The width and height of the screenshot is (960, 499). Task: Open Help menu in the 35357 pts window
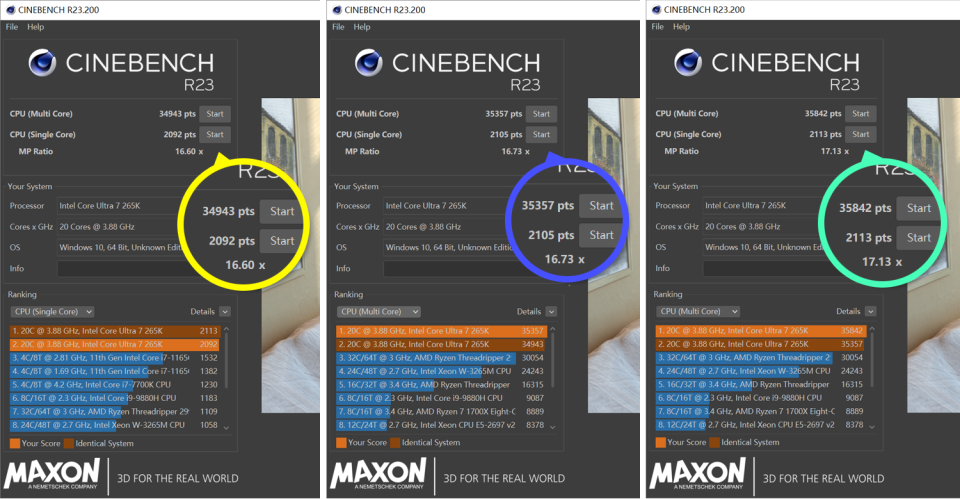pos(362,27)
